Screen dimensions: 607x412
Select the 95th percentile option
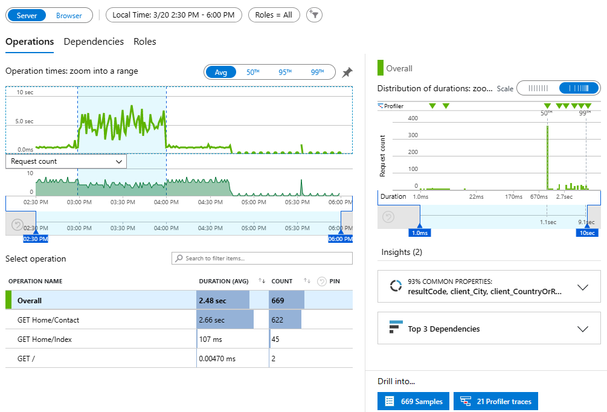click(x=285, y=72)
